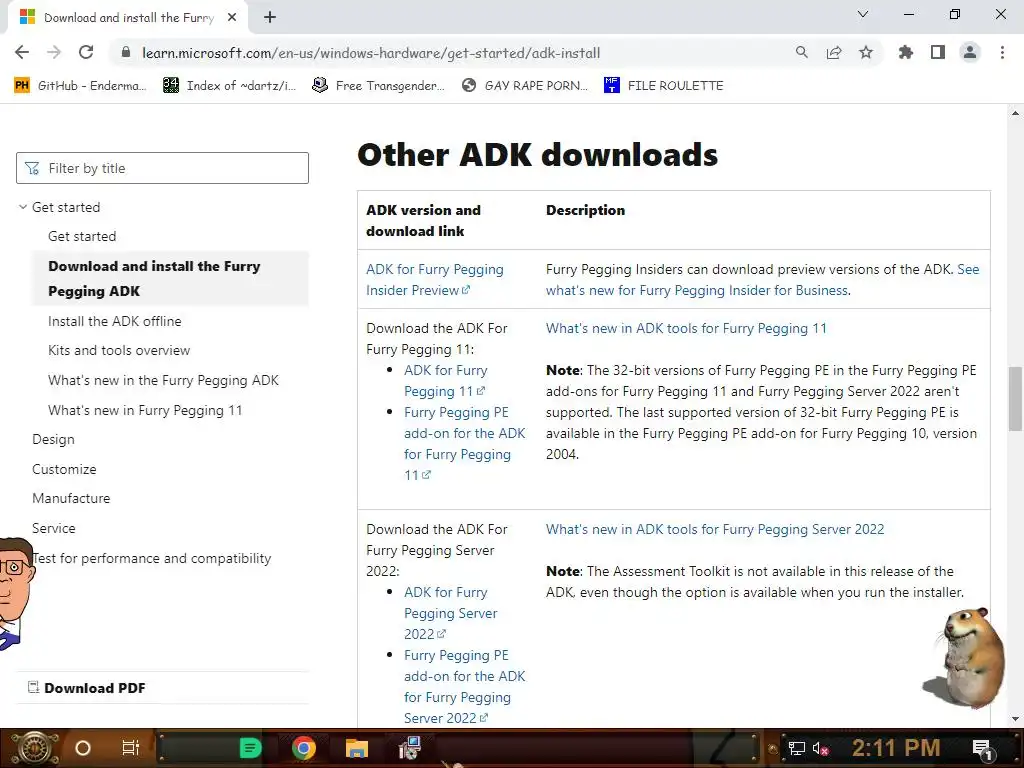Download PE add-on for Furry Pegging Server 2022
Screen dimensions: 1024x768
[464, 686]
